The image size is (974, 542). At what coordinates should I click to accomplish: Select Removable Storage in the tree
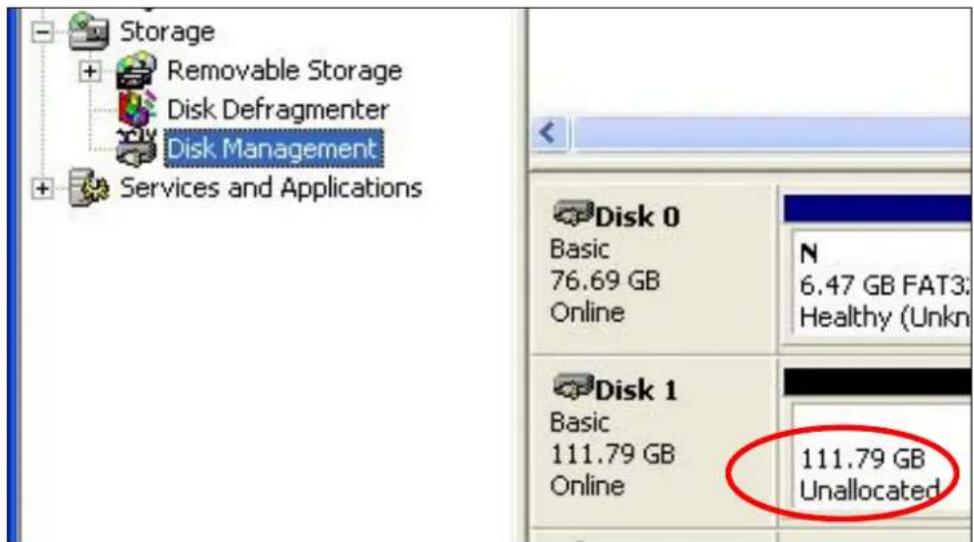point(284,71)
